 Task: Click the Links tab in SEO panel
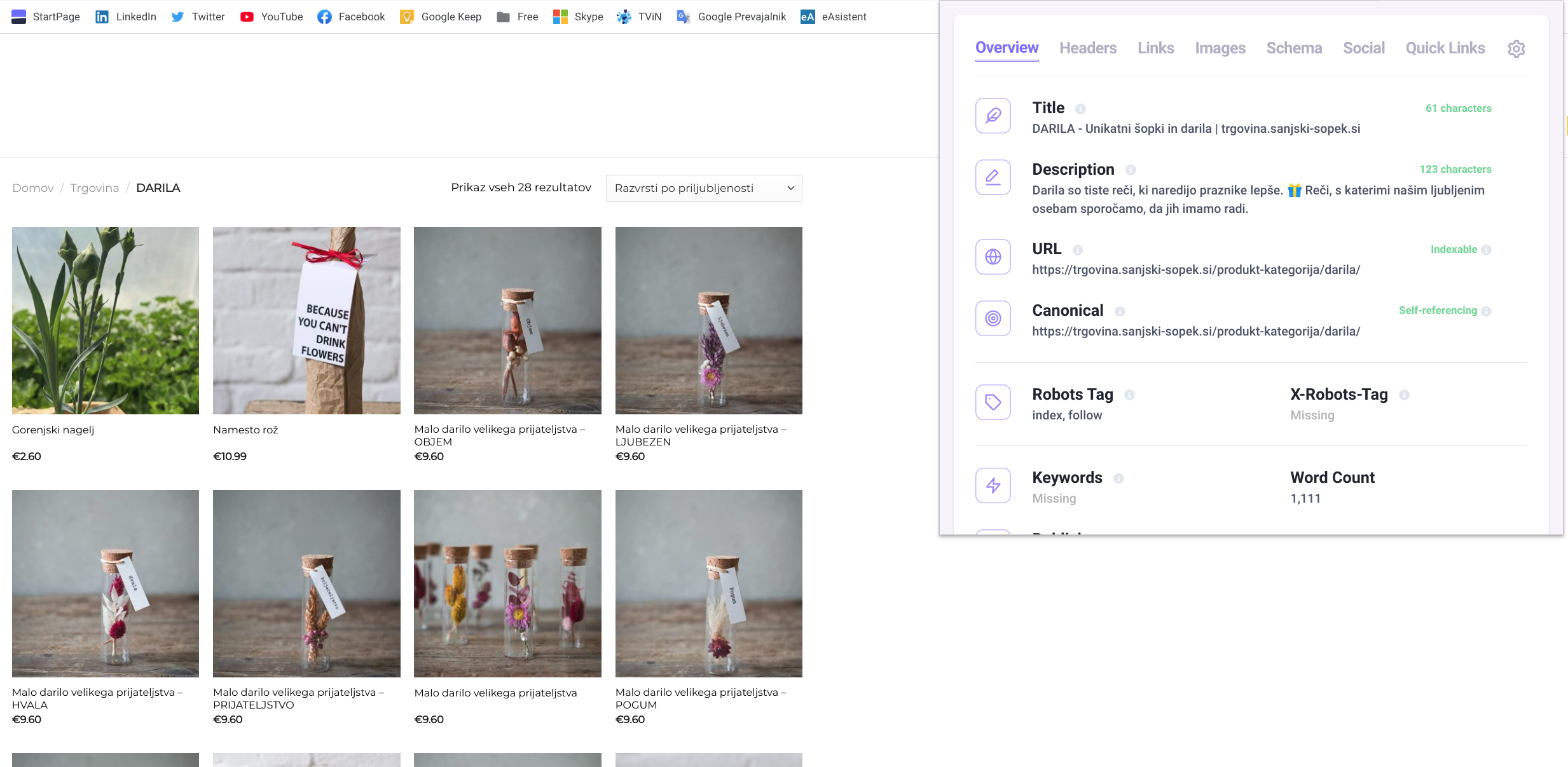(x=1156, y=47)
